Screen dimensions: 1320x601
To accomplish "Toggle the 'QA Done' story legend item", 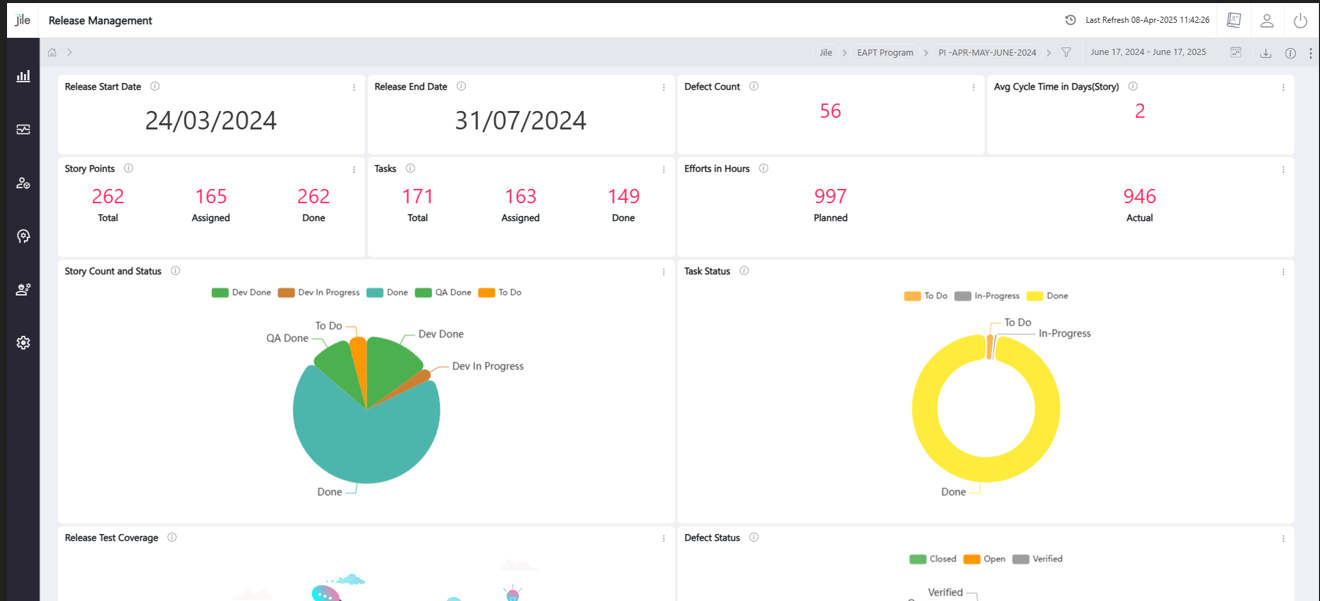I will (x=444, y=293).
